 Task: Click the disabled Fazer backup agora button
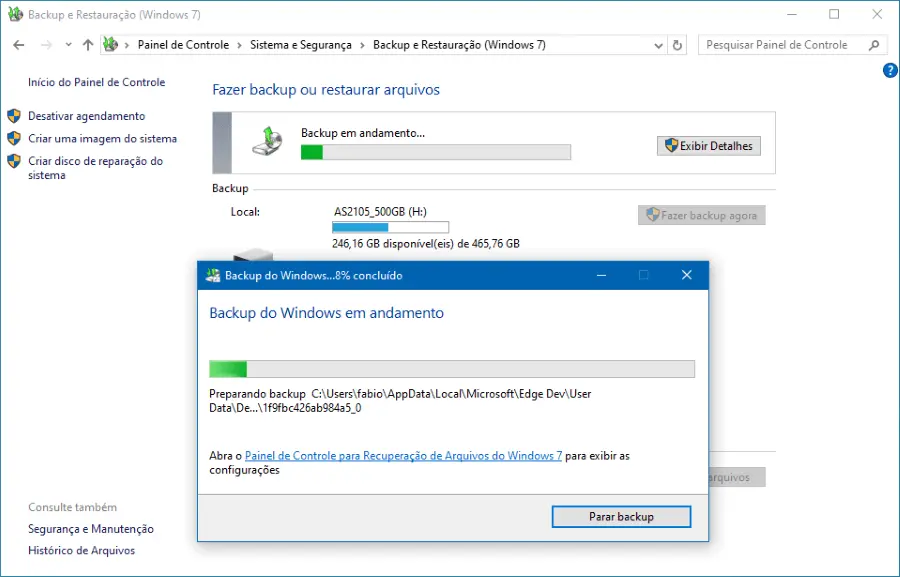click(701, 215)
